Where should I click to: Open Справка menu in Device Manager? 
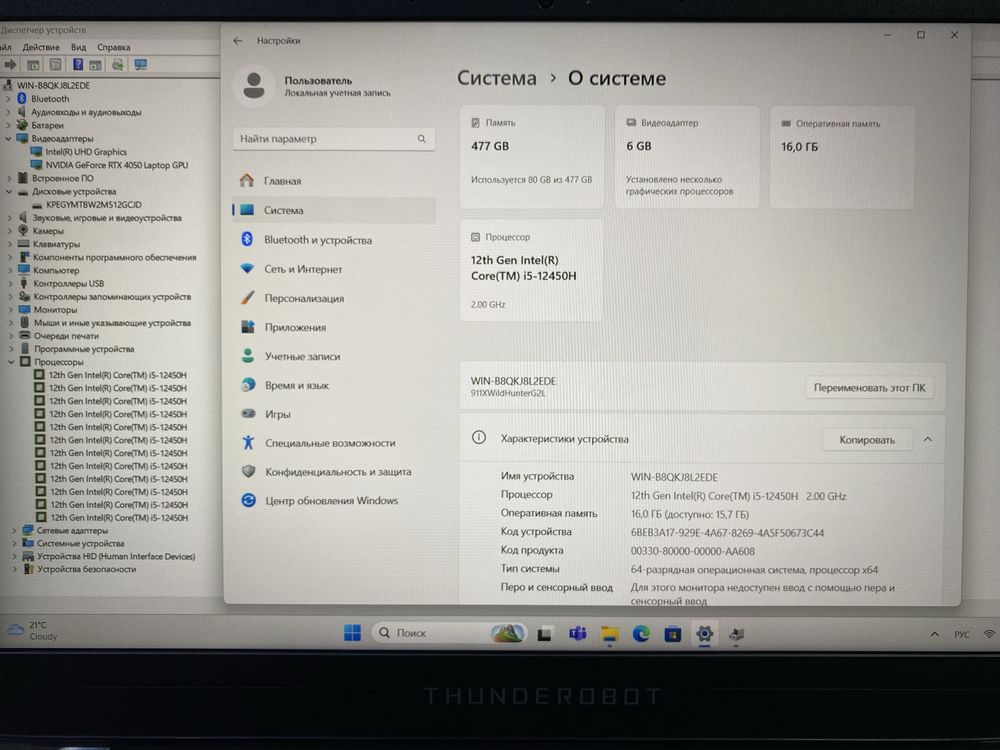pyautogui.click(x=114, y=47)
